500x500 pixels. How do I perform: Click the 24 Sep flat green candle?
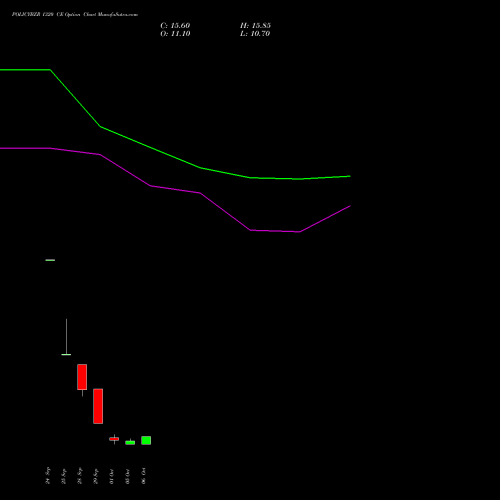(50, 260)
